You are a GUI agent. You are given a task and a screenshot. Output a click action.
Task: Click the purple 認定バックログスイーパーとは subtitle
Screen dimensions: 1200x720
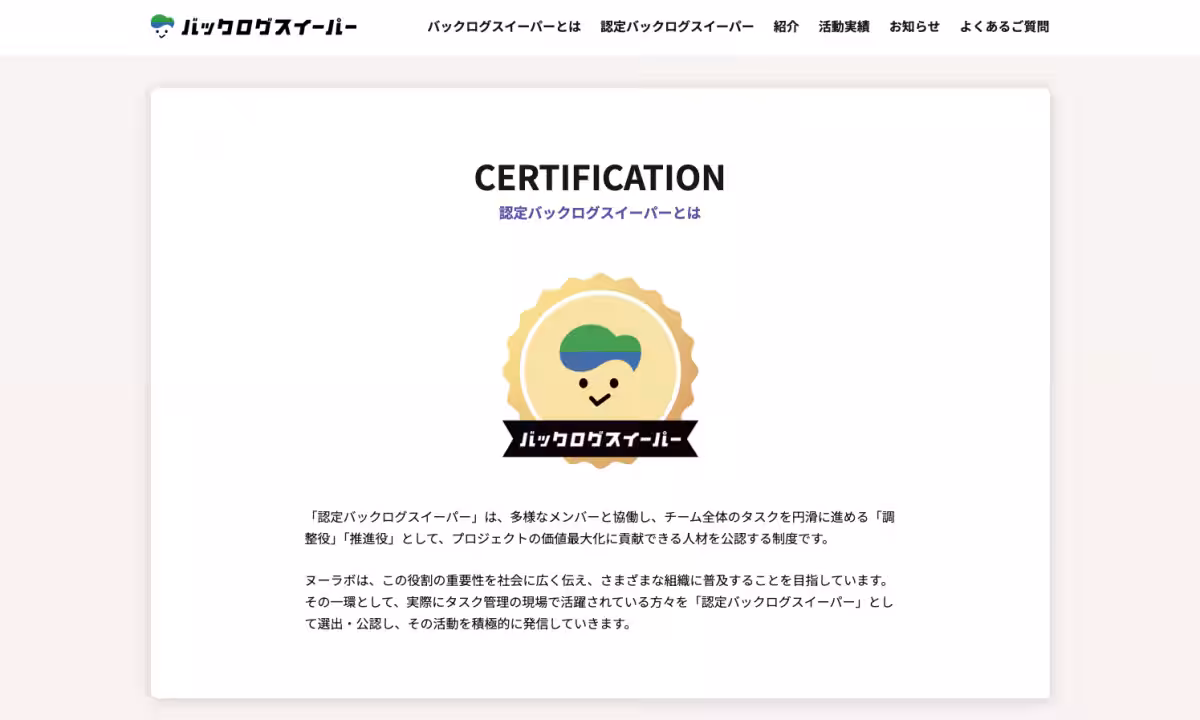599,213
